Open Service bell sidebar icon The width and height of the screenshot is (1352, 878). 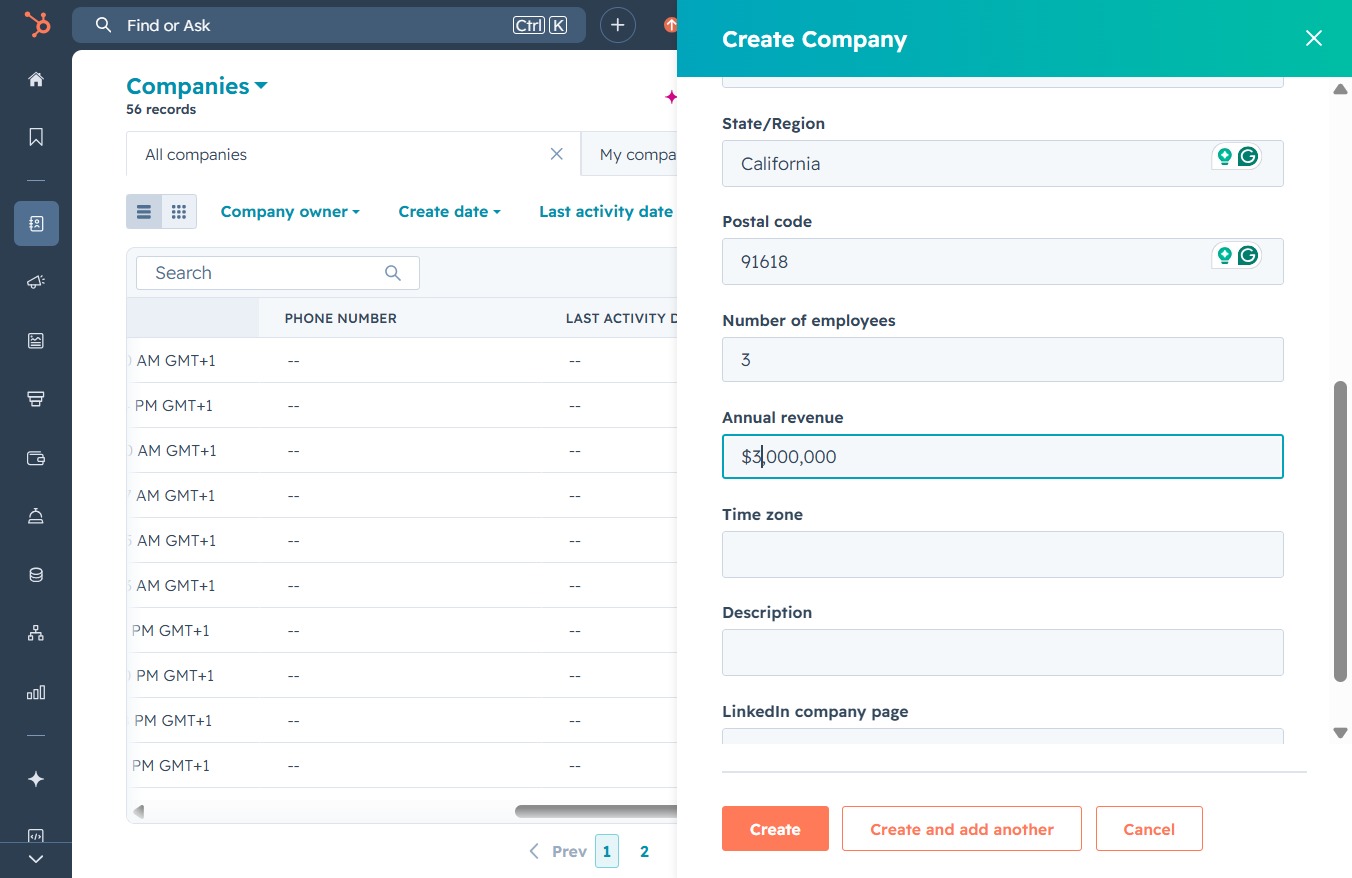36,516
